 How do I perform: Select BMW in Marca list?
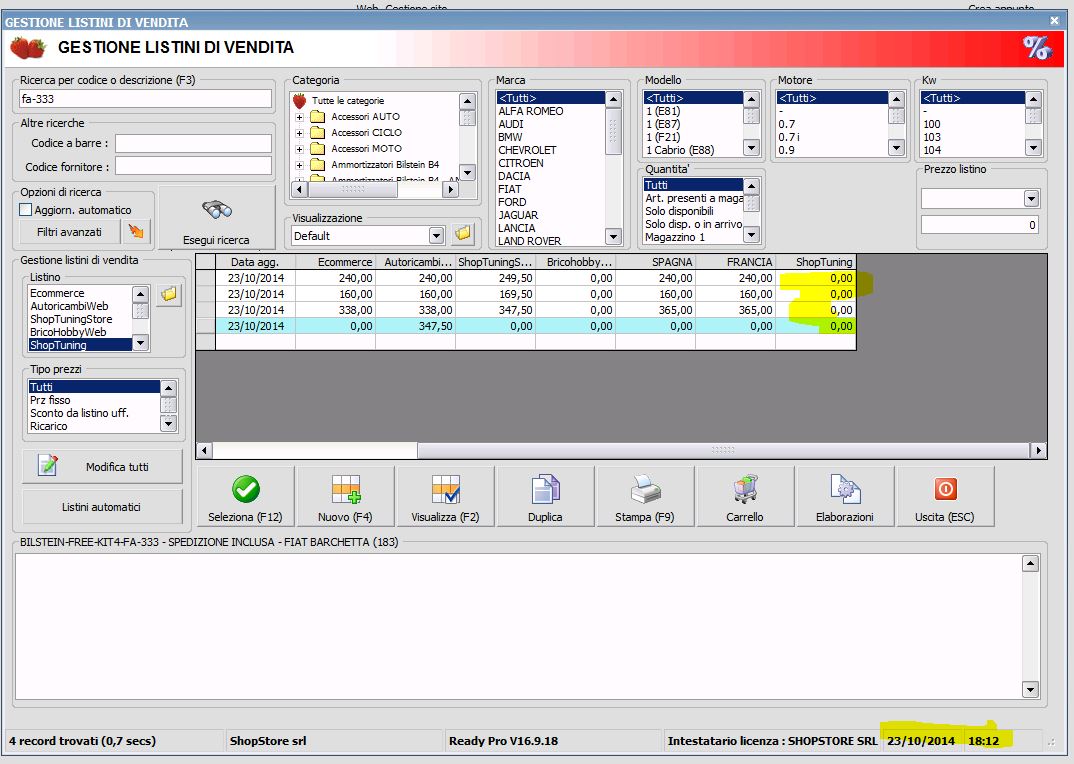pos(551,137)
